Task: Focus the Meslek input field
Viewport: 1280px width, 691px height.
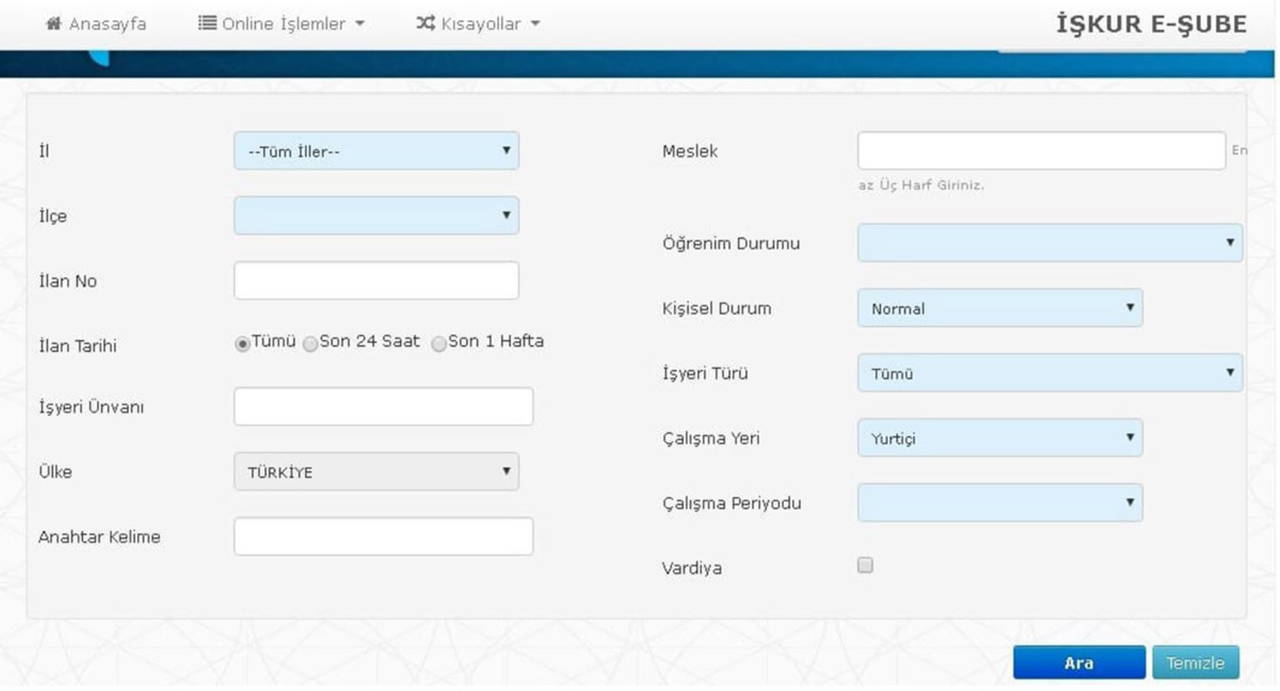Action: point(1041,151)
